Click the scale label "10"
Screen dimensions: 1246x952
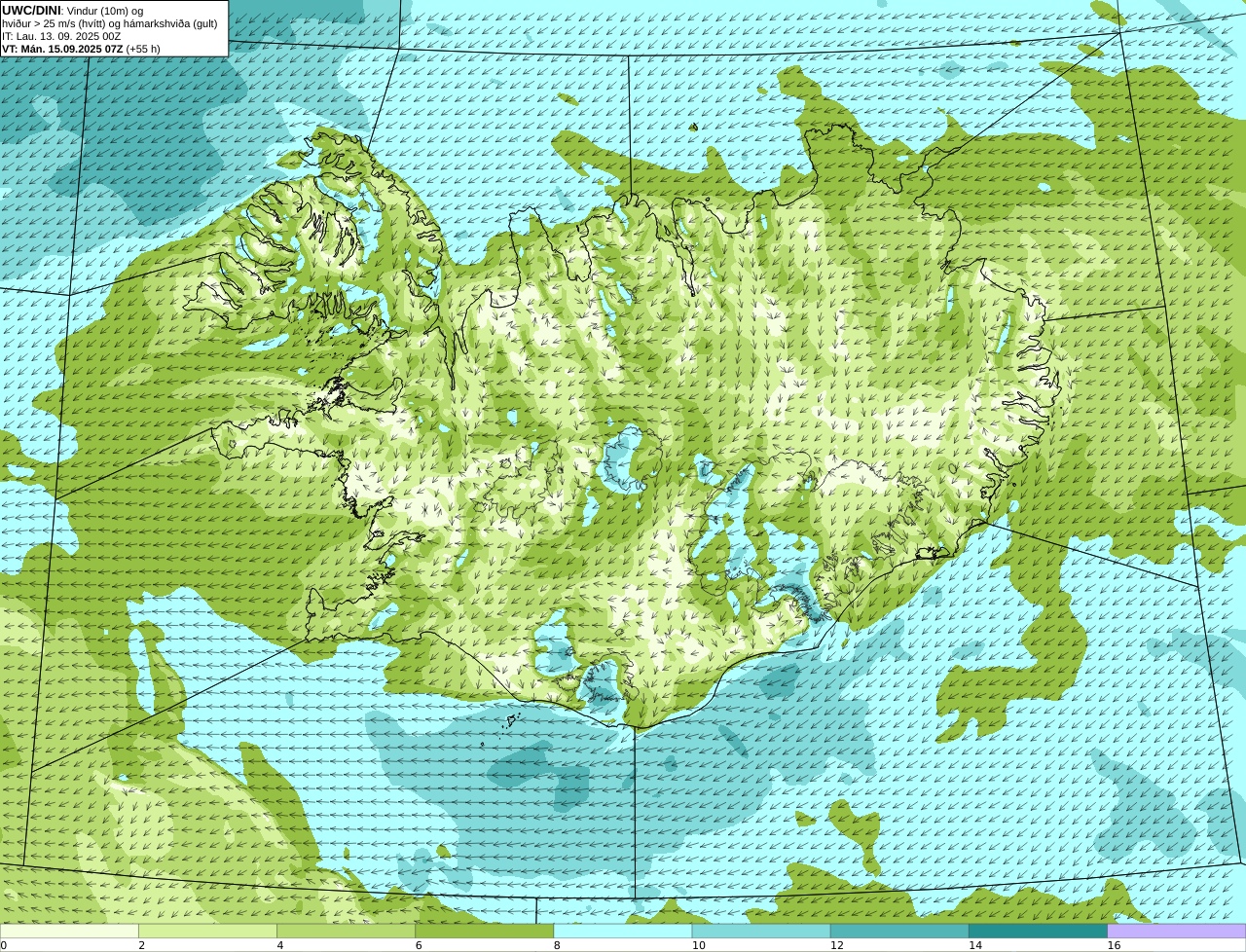[698, 945]
